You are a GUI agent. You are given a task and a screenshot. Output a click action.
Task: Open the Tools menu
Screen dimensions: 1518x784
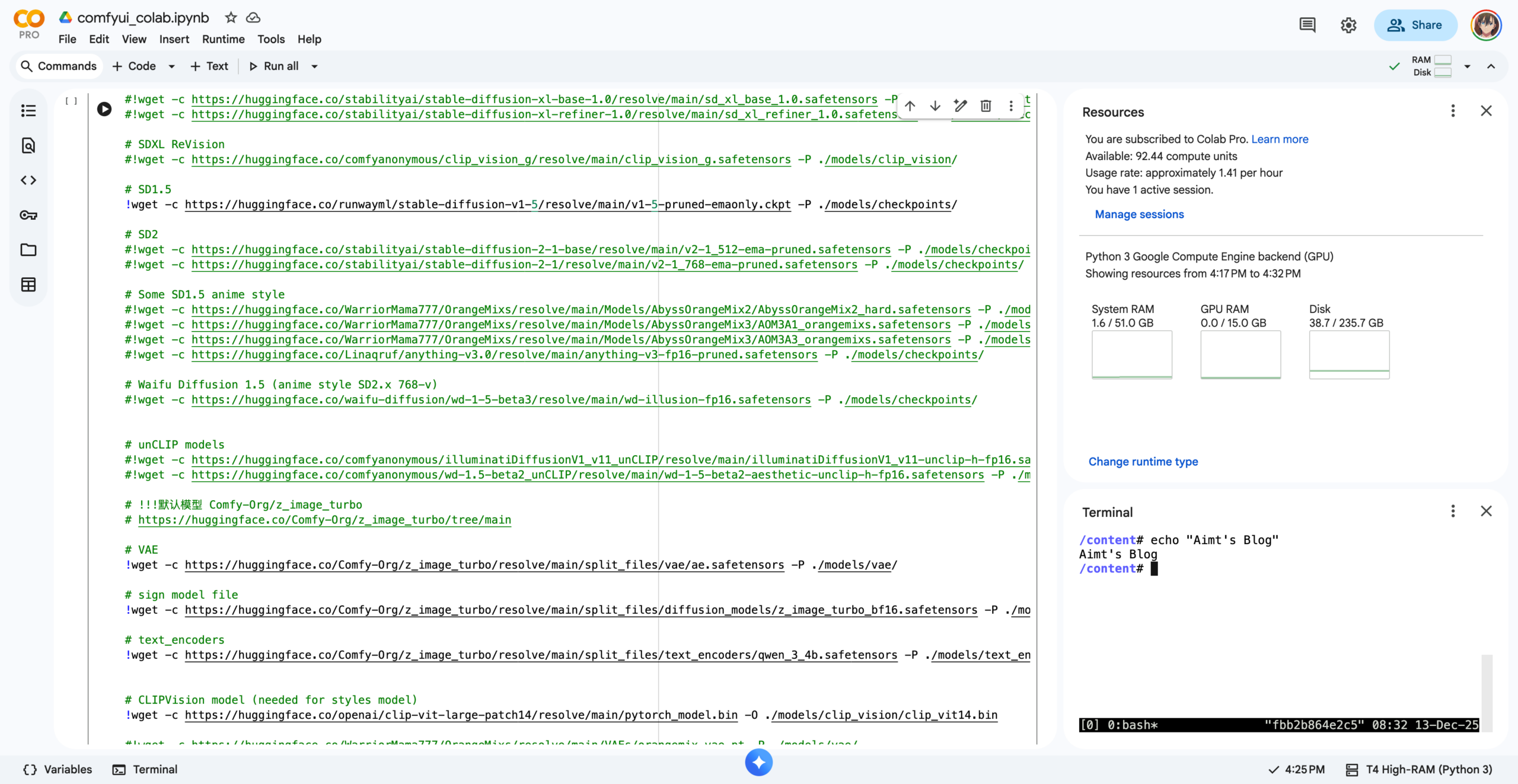click(x=270, y=39)
